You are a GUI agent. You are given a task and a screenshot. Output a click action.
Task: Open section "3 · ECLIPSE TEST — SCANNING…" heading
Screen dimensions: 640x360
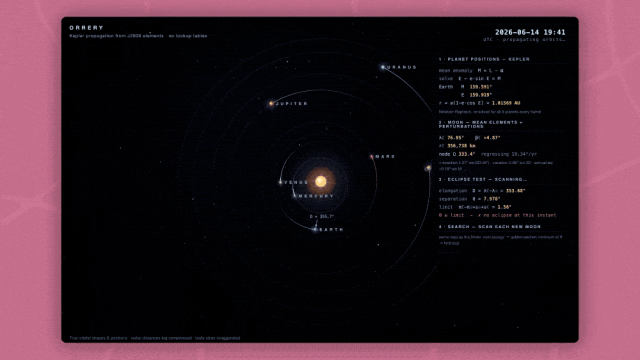pyautogui.click(x=483, y=180)
